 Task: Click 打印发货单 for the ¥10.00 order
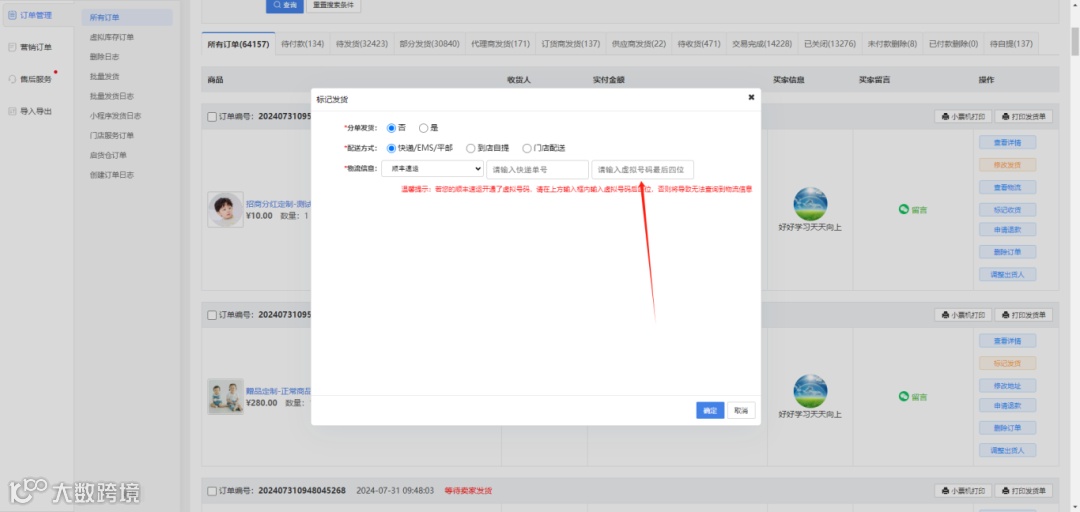tap(1024, 116)
